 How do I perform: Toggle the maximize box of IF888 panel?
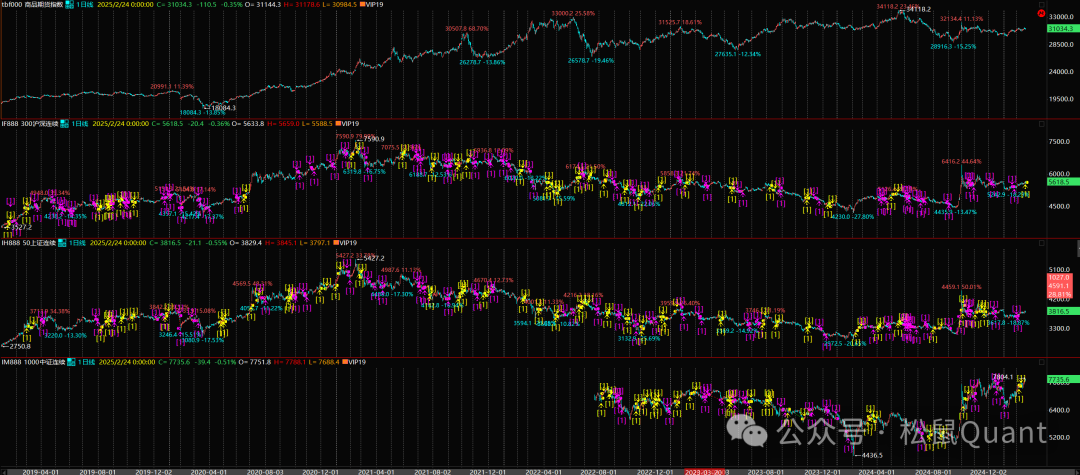tap(1041, 124)
